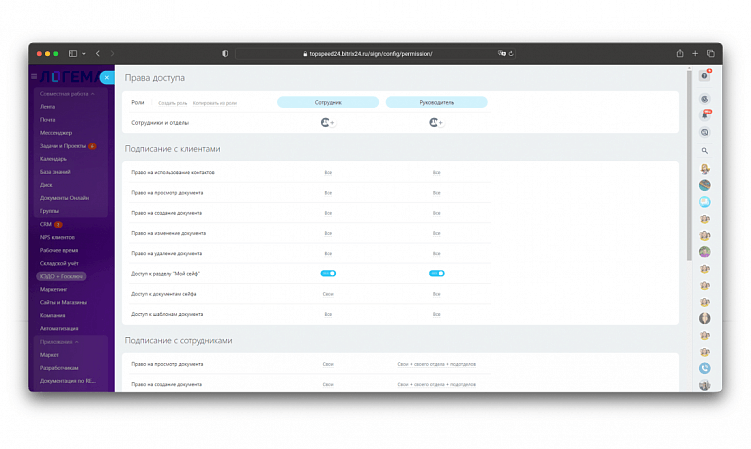Screen dimensions: 751x449
Task: Open Диск in sidebar
Action: [x=46, y=185]
